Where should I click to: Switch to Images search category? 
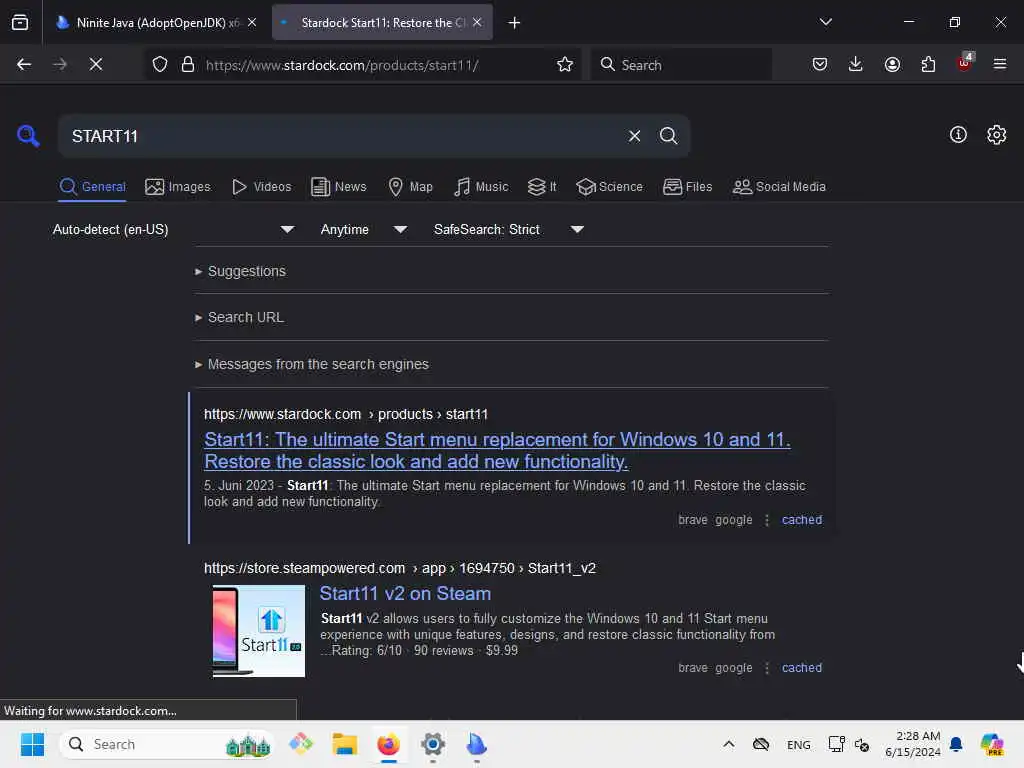178,187
